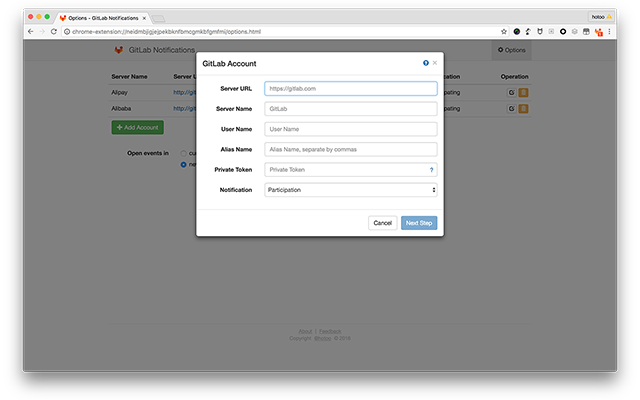Click the Operation column header

tap(514, 77)
